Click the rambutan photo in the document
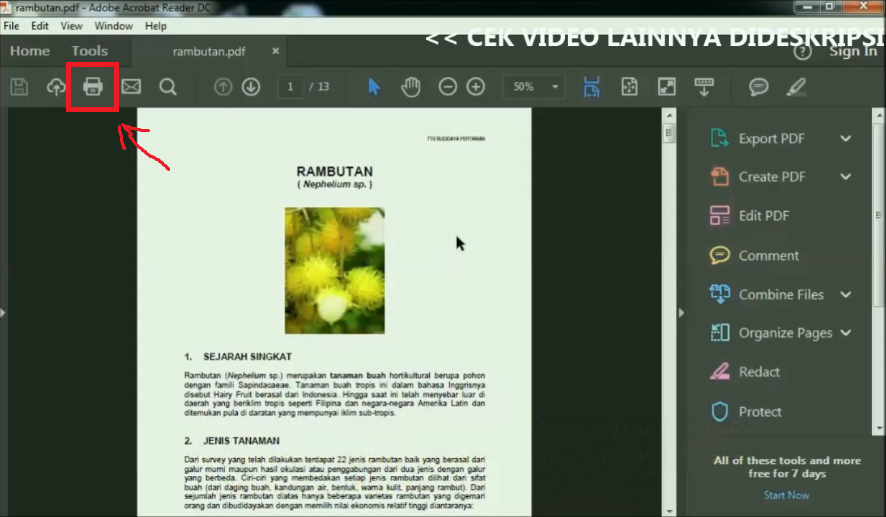Screen dimensions: 886x517 click(335, 270)
